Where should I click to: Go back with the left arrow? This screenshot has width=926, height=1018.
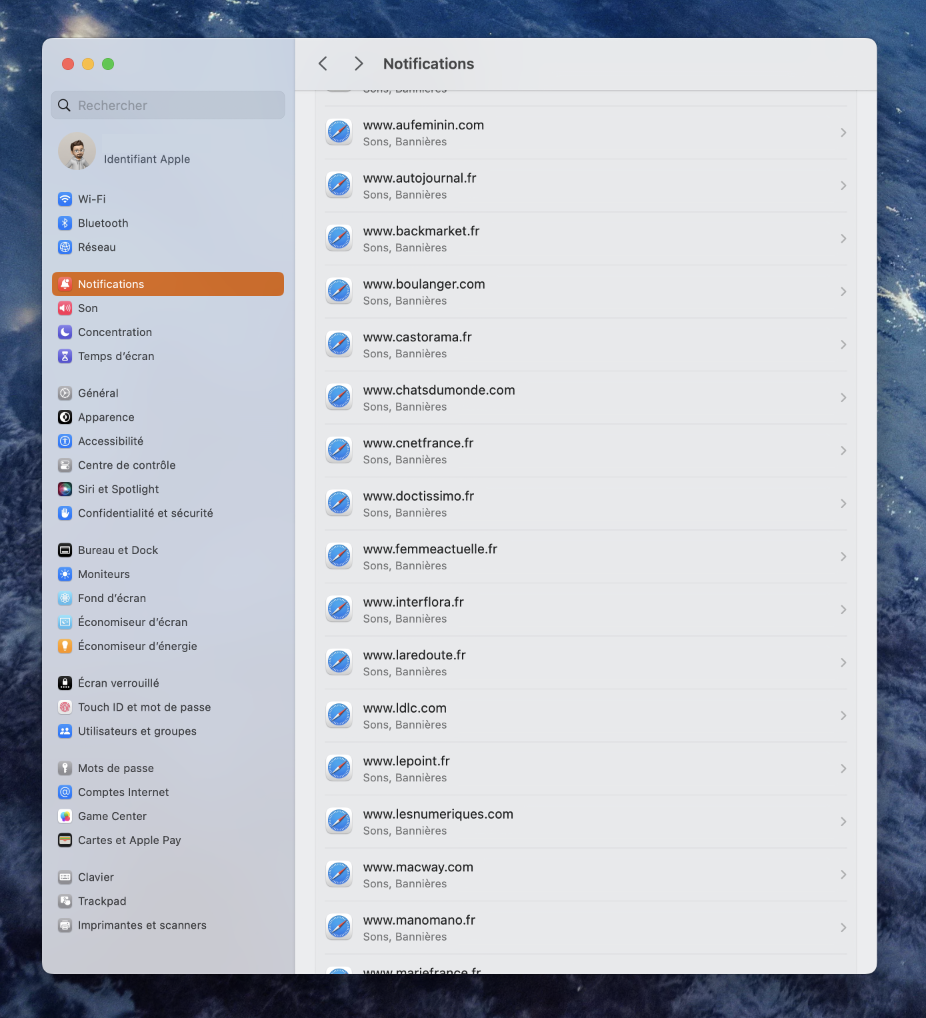(323, 64)
